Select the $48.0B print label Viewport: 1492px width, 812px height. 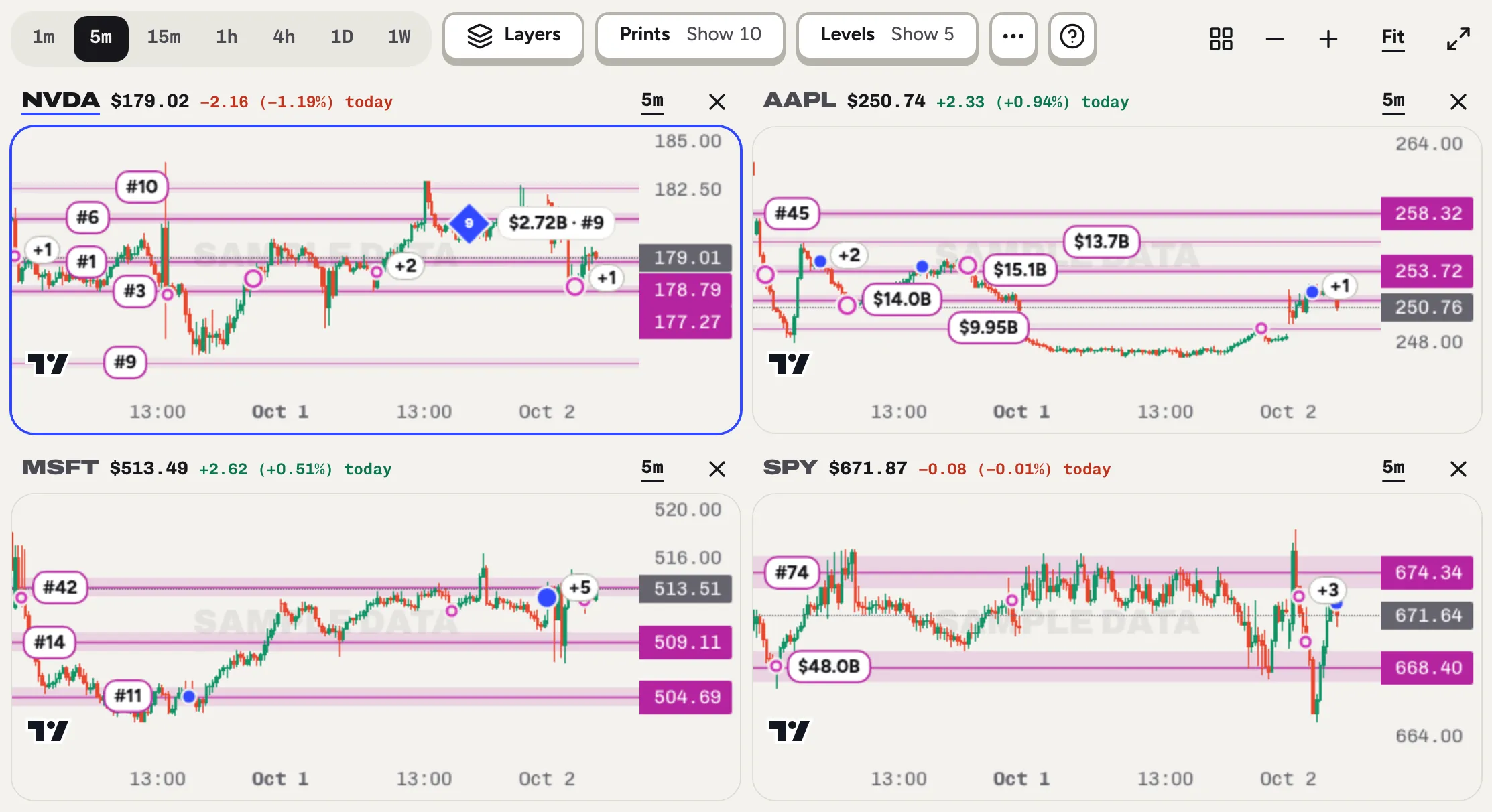(x=829, y=667)
